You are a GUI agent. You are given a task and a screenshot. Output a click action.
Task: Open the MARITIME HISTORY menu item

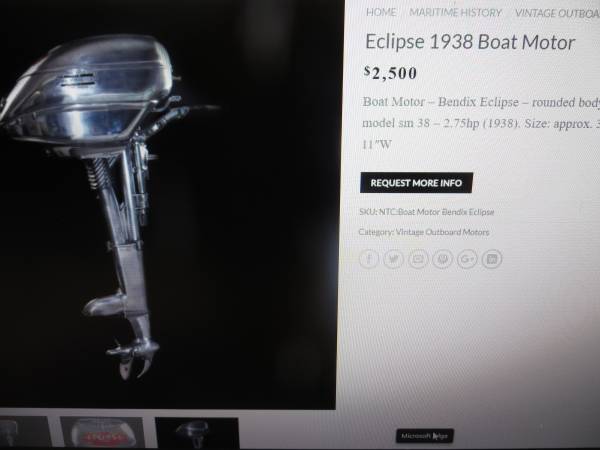click(x=455, y=13)
